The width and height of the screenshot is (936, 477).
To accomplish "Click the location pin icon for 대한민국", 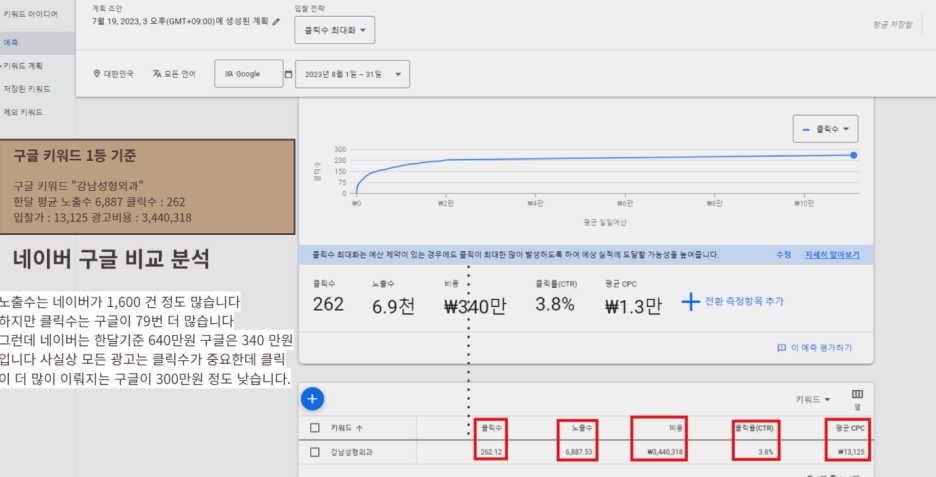I will pos(97,73).
